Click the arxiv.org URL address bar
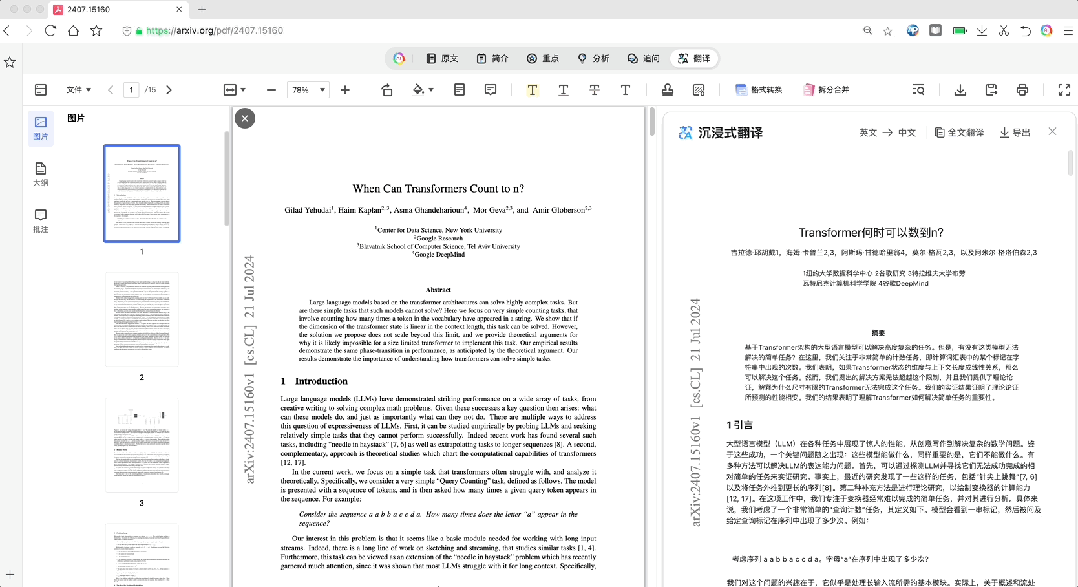Screen dimensions: 1078x587 (214, 30)
